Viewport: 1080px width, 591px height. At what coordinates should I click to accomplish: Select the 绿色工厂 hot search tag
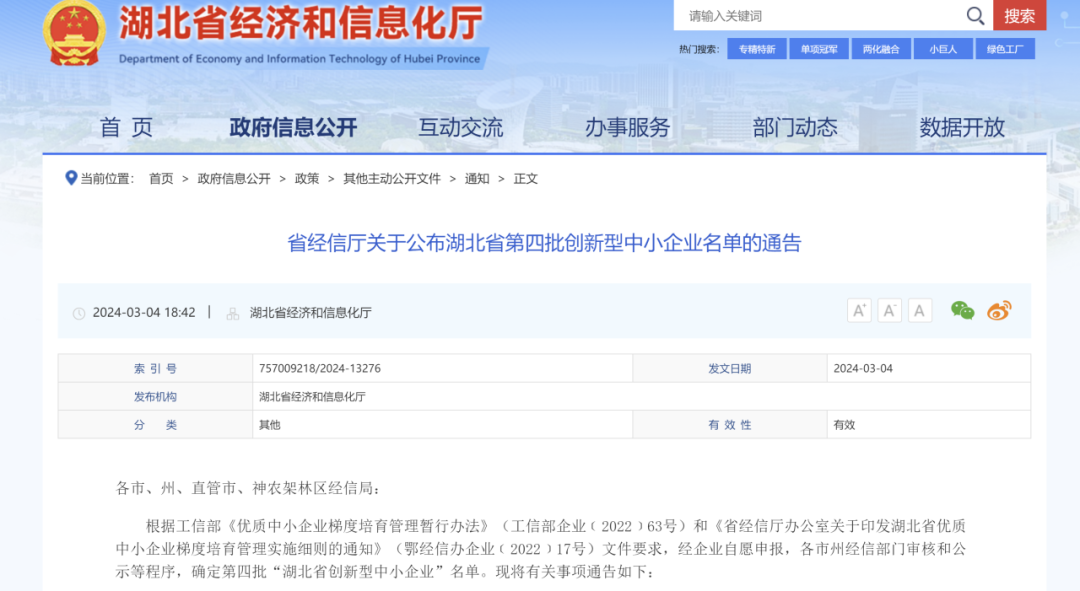click(x=1004, y=49)
